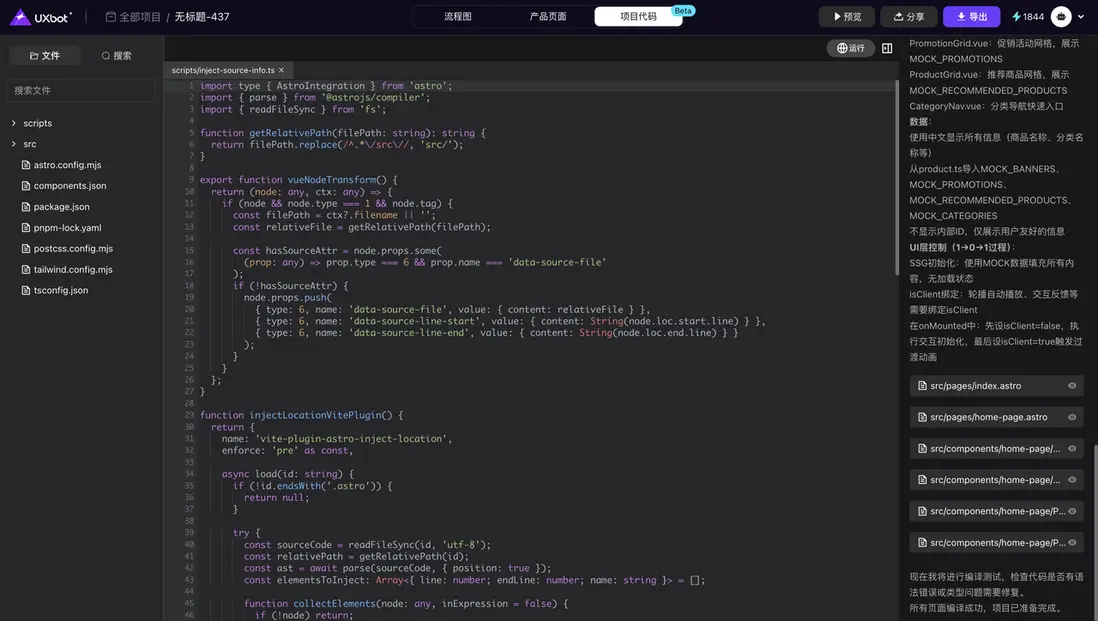Click the robot avatar icon

1061,17
